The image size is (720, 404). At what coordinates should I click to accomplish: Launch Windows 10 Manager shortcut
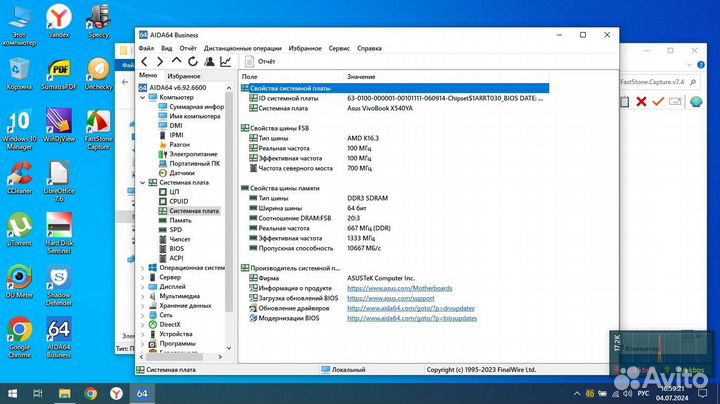coord(19,130)
